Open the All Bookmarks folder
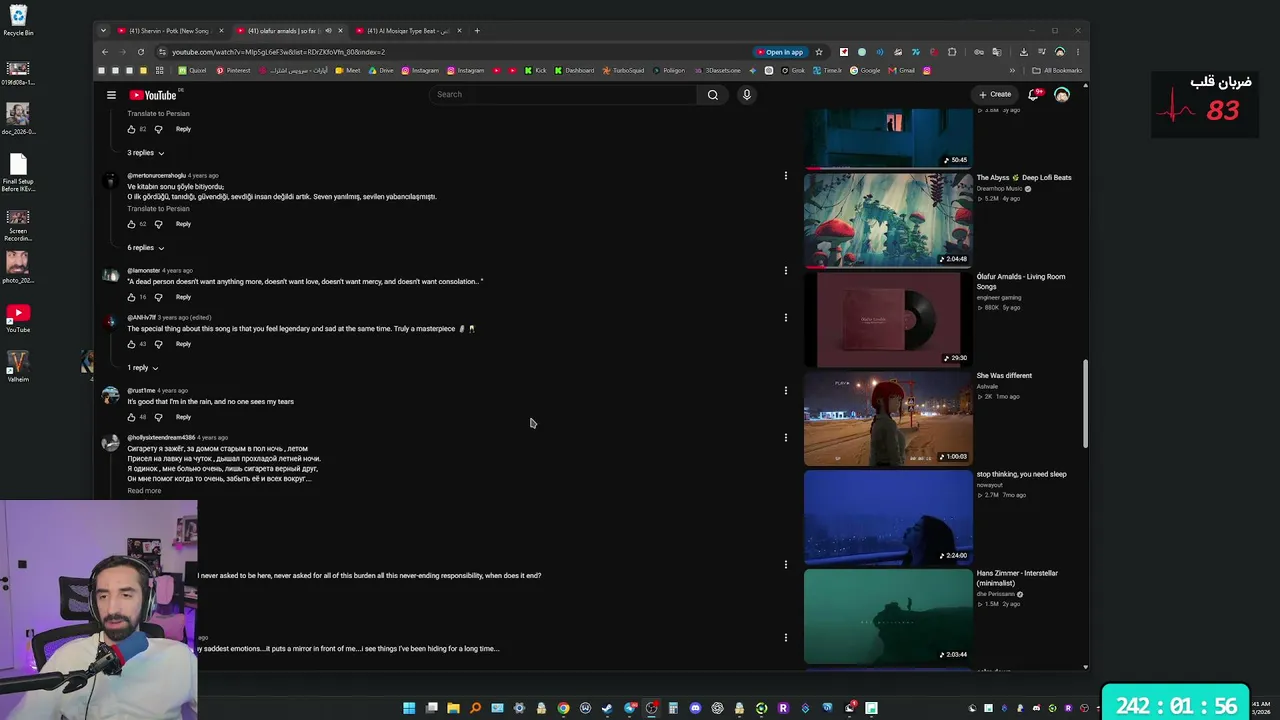Screen dimensions: 1280x720 click(1057, 71)
